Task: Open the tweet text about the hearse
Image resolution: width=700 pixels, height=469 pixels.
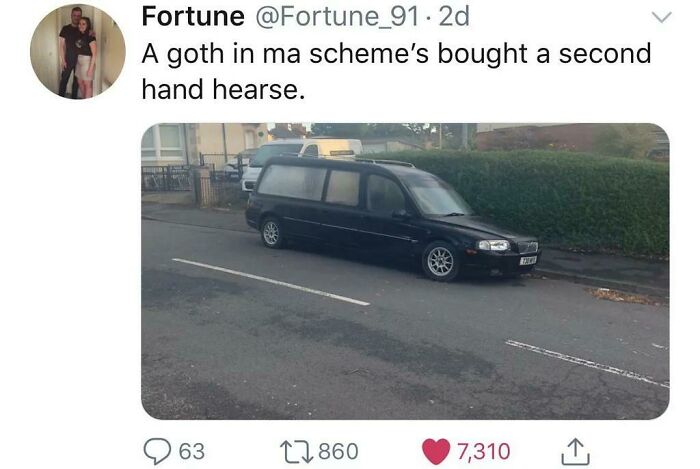Action: click(x=396, y=71)
